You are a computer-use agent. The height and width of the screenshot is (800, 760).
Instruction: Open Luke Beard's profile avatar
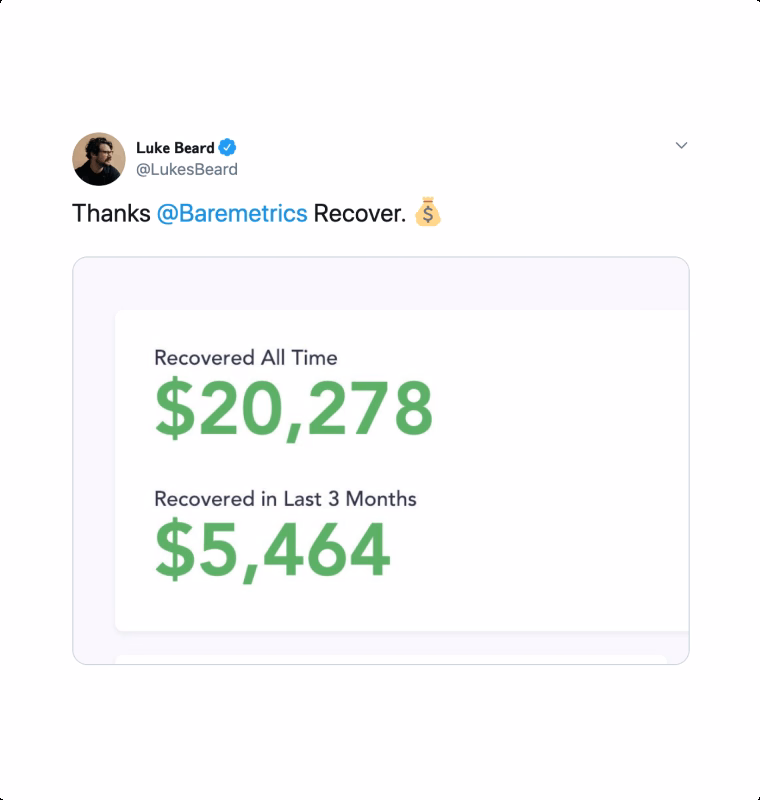99,159
